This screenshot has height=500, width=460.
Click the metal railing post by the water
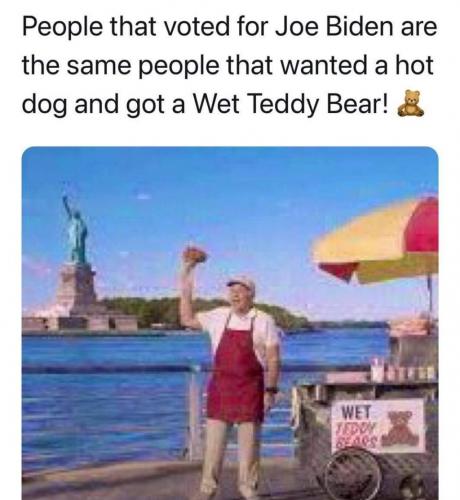[x=195, y=412]
